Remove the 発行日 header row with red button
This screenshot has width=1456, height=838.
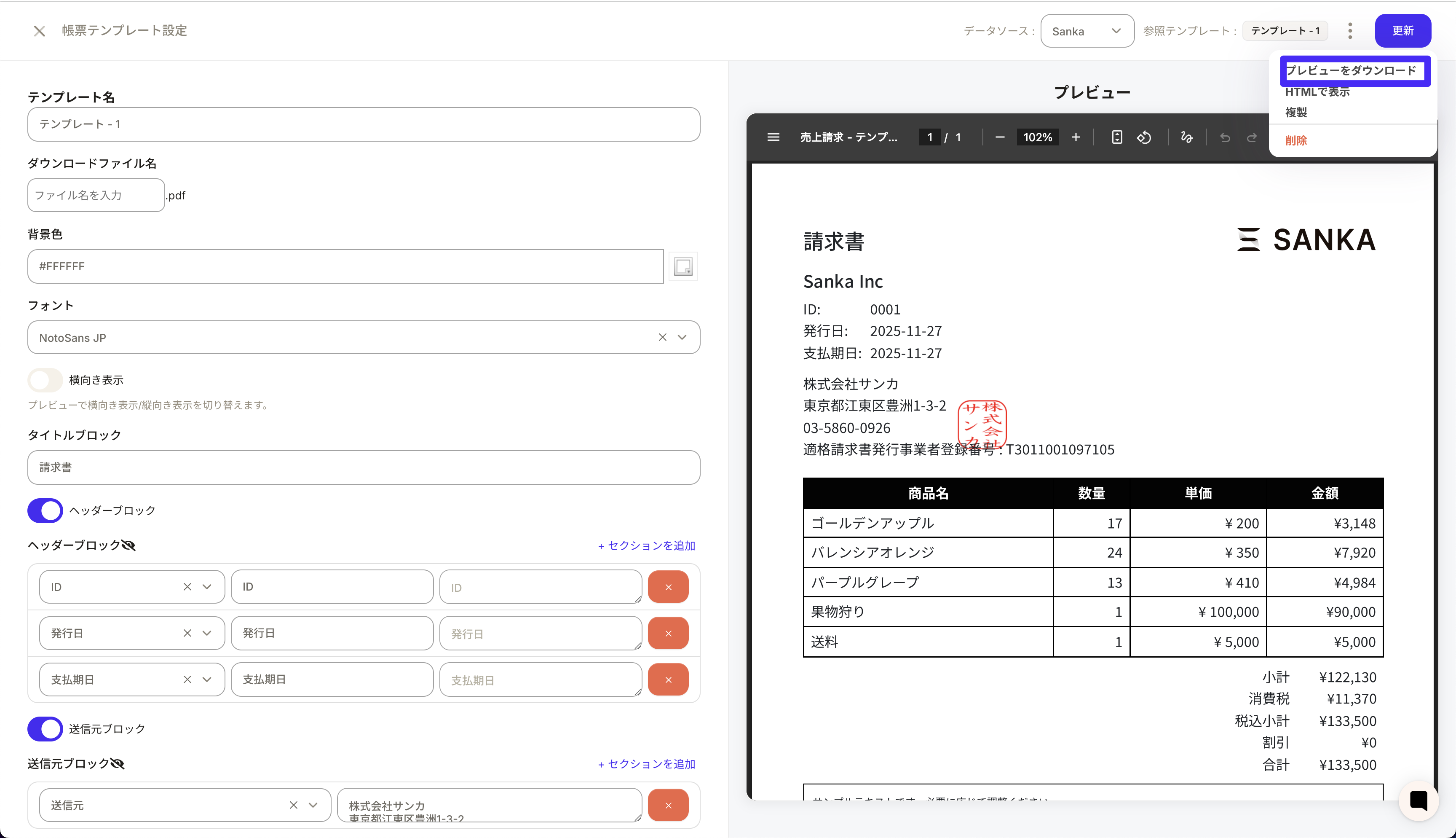[668, 633]
